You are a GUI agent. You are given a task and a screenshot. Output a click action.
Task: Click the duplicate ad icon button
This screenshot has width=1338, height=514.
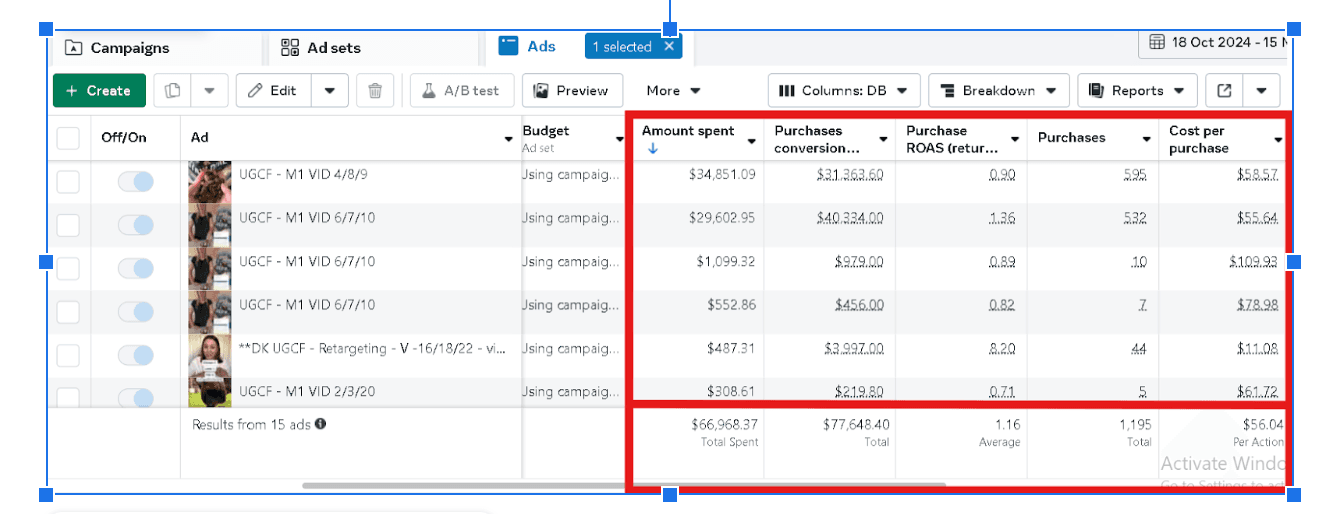click(172, 90)
